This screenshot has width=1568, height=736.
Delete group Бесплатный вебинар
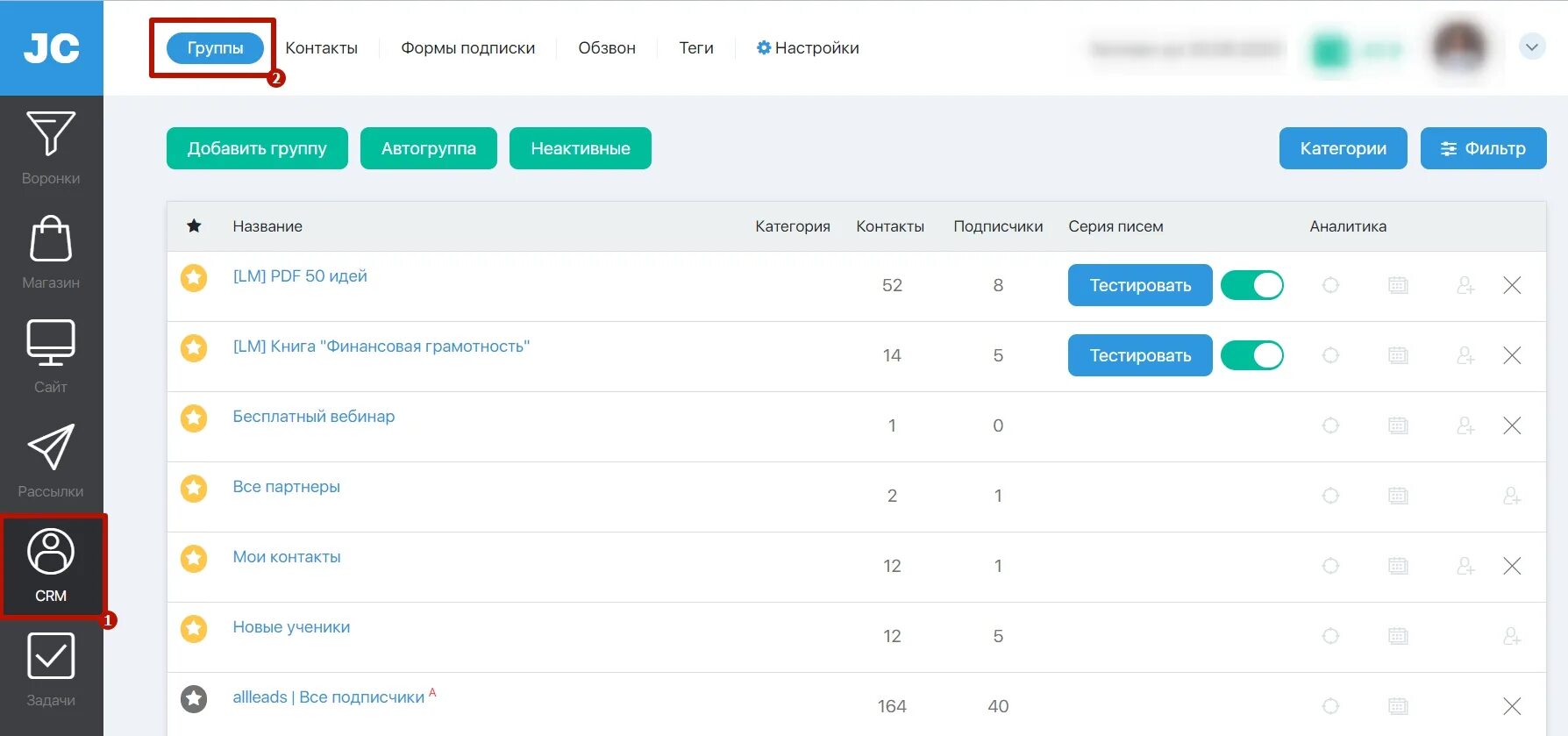point(1512,425)
